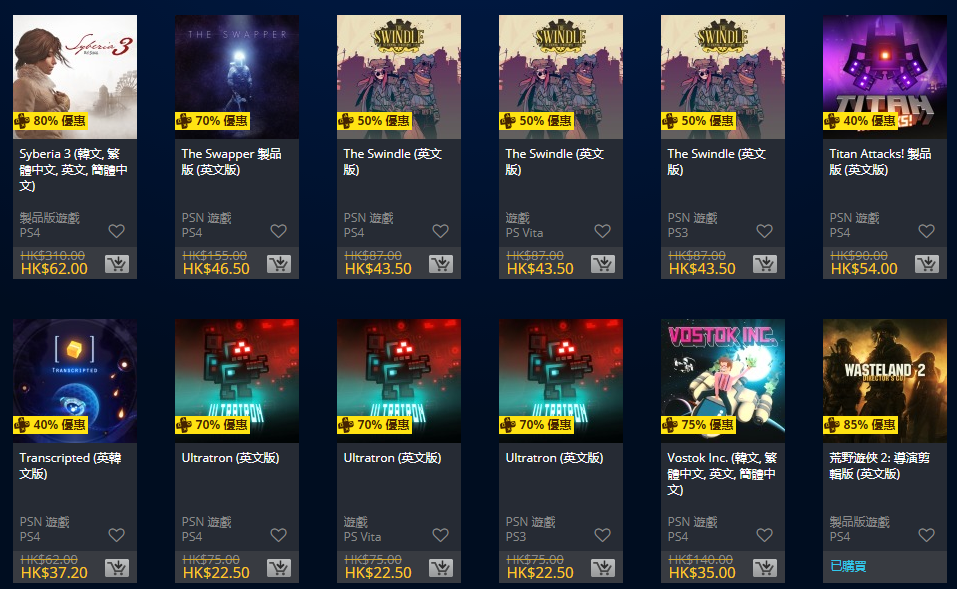Screen dimensions: 957x589
Task: Wishlist the PS Vita version of Ultratron
Action: 441,535
